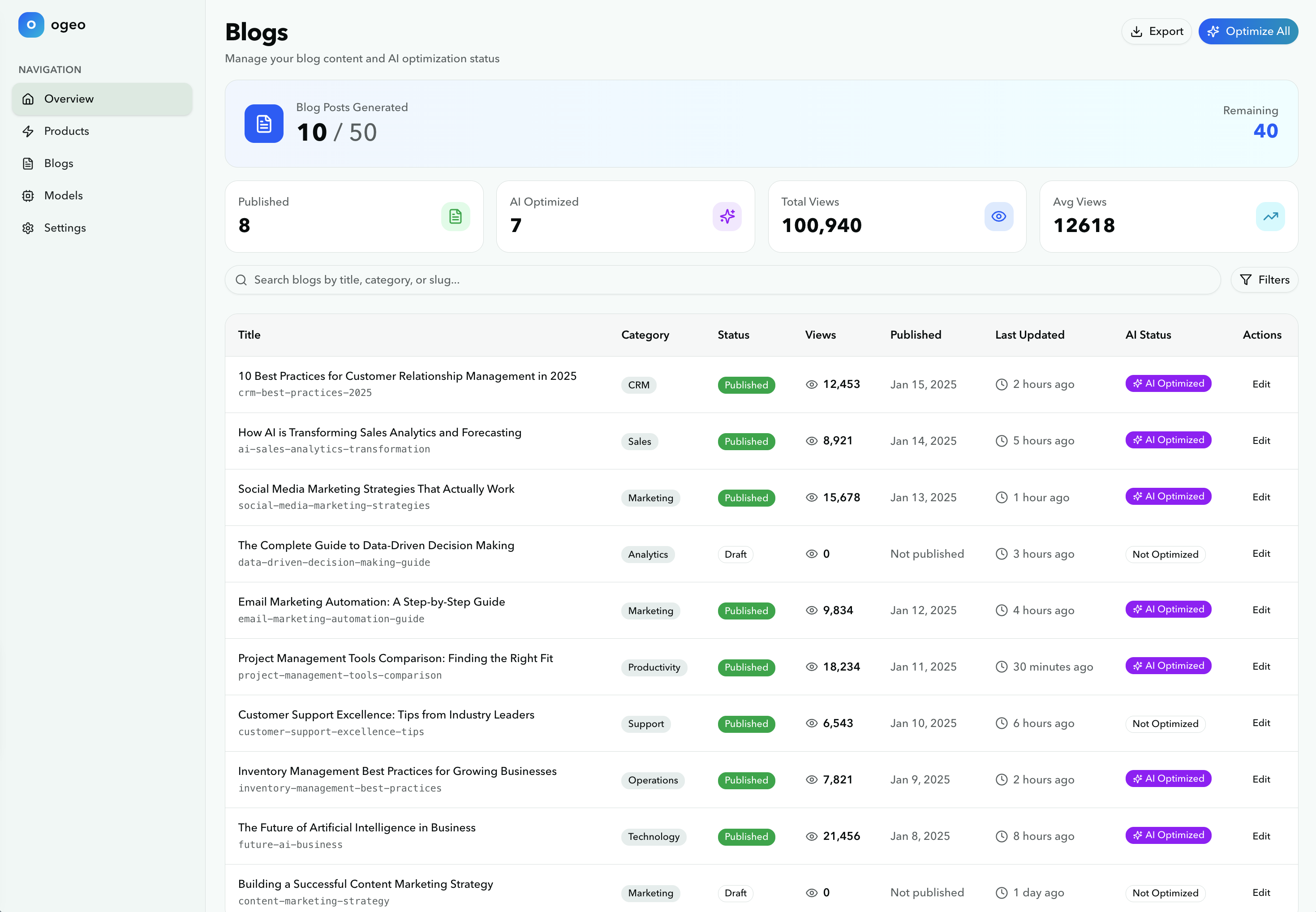Click the eye icon beside 12,453 views
This screenshot has height=912, width=1316.
tap(811, 385)
